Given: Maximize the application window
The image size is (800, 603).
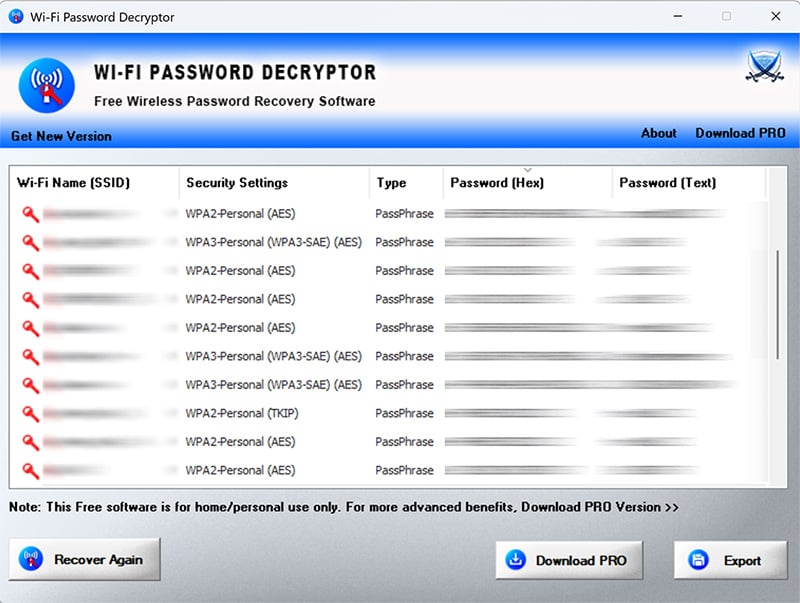Looking at the screenshot, I should coord(726,16).
